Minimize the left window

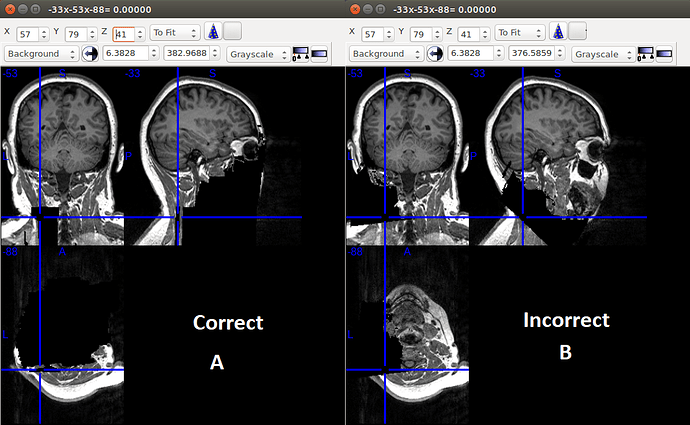pyautogui.click(x=23, y=9)
